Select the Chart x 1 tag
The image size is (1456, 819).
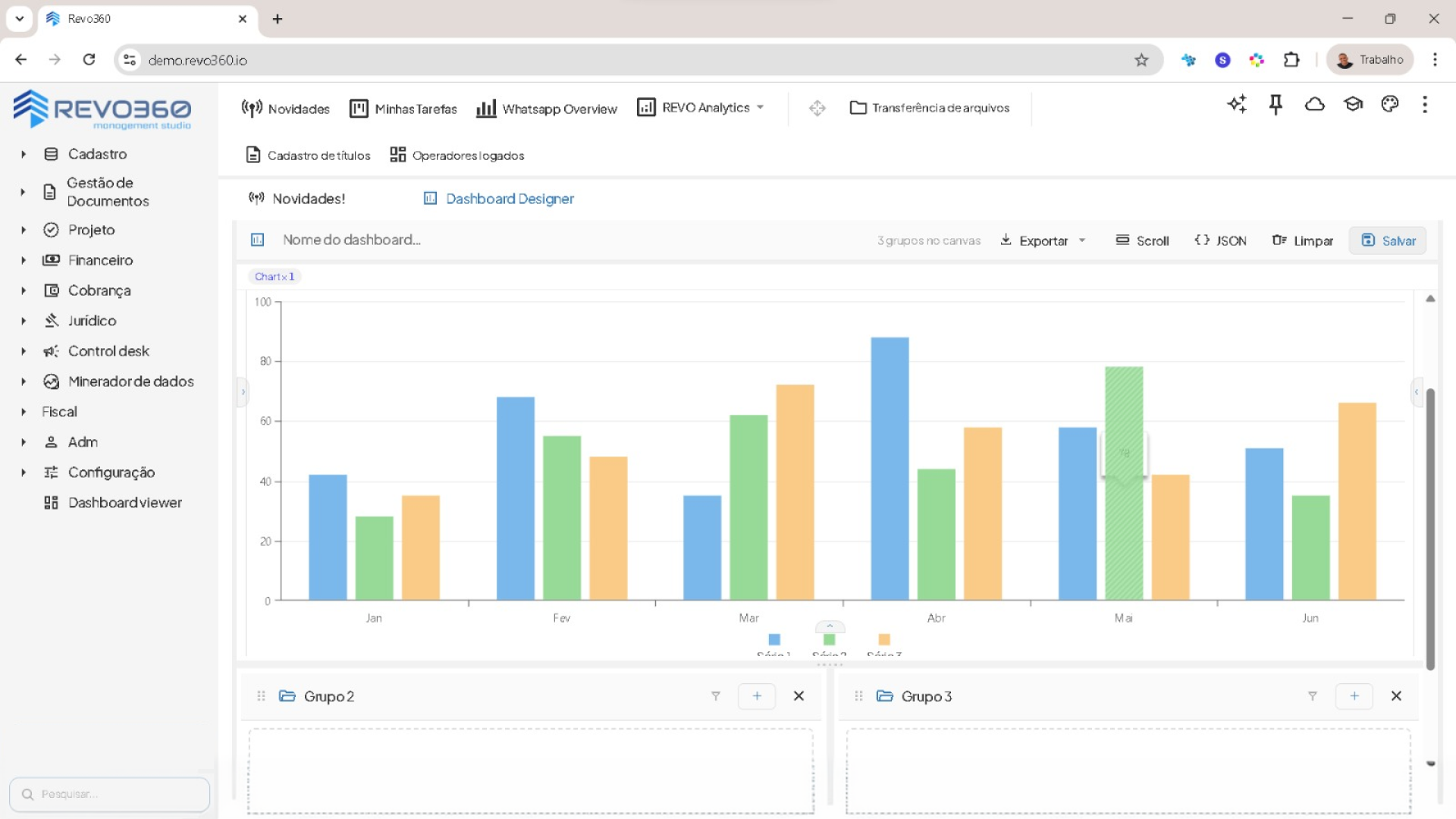(x=275, y=277)
